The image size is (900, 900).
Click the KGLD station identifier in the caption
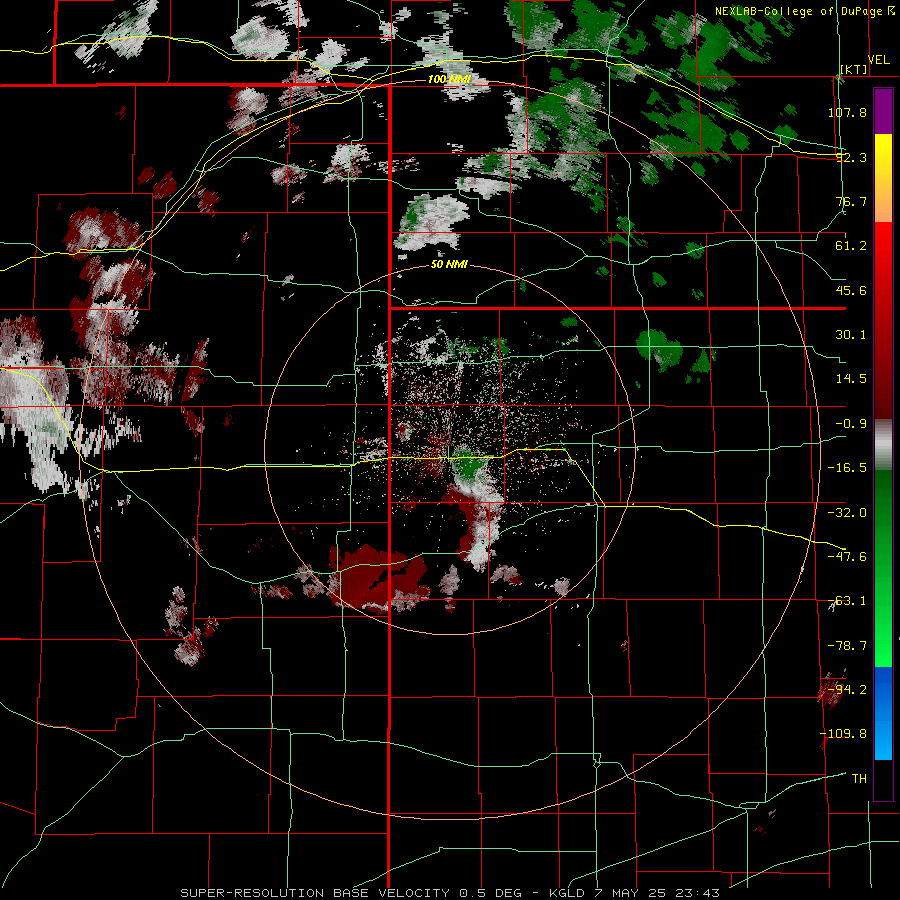568,893
